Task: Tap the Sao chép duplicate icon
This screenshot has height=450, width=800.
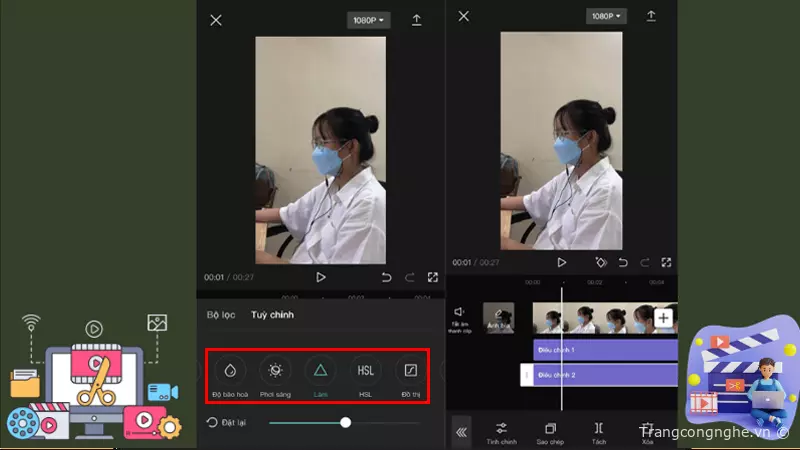Action: [x=550, y=429]
